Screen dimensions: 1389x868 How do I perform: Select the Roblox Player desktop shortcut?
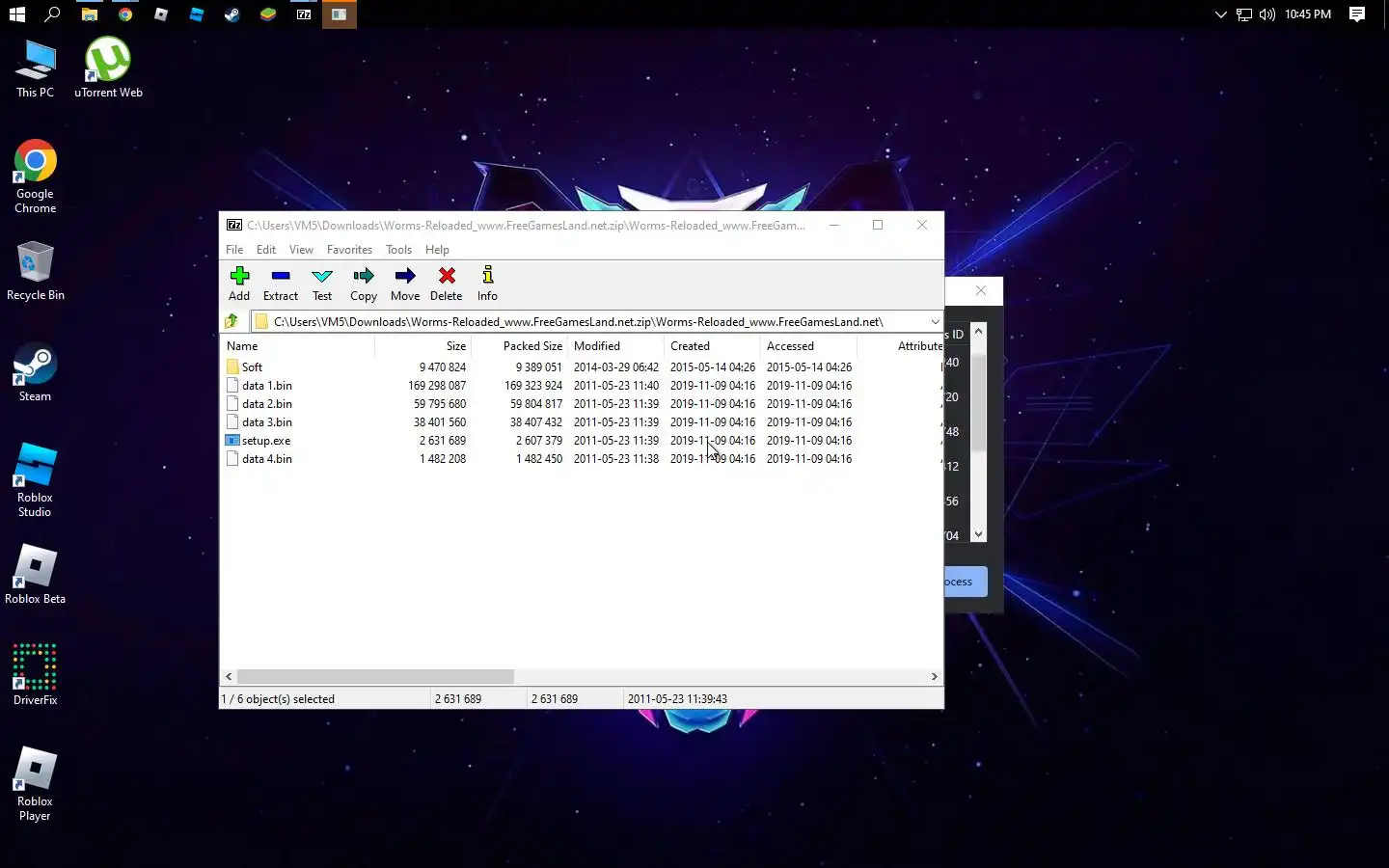(x=36, y=784)
